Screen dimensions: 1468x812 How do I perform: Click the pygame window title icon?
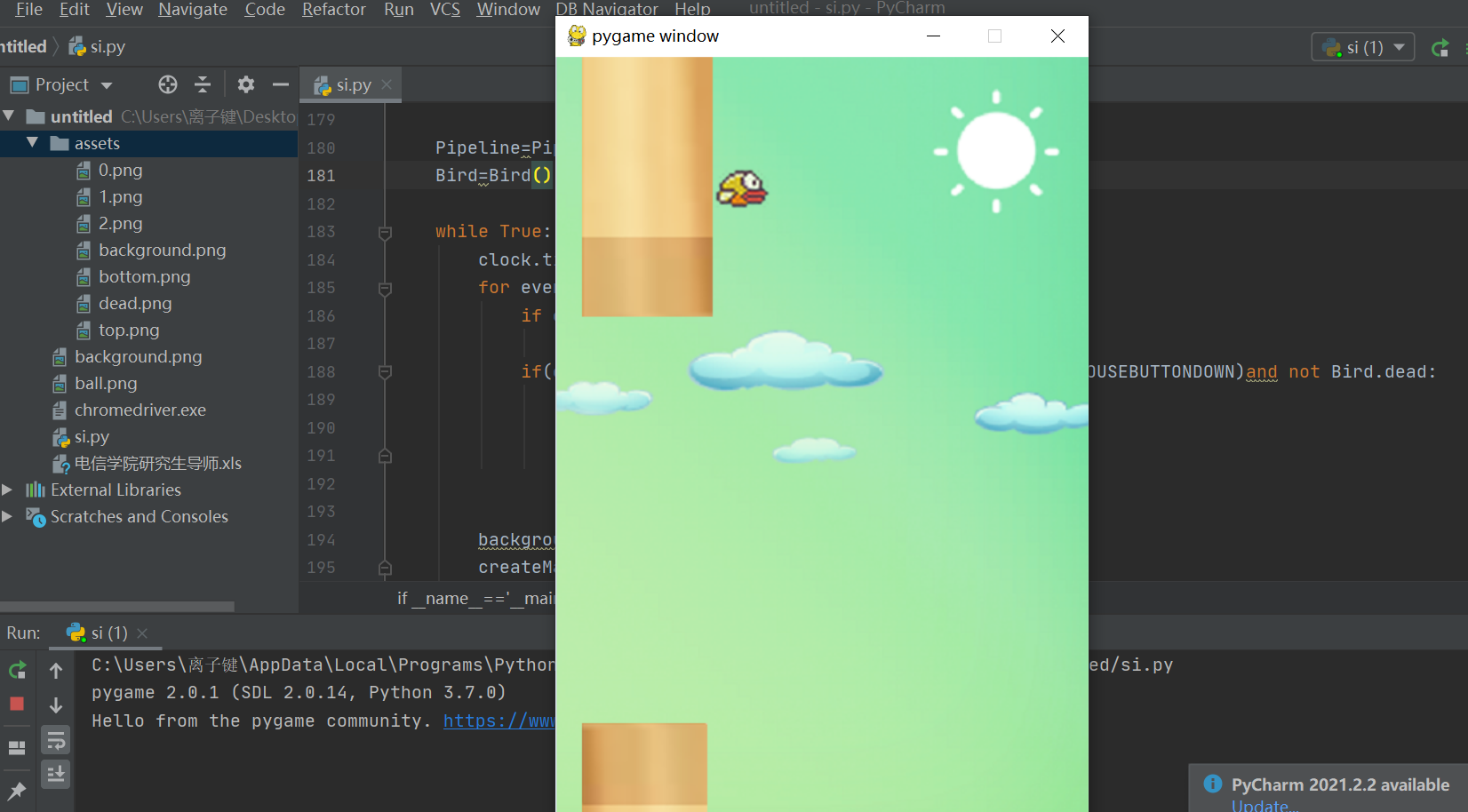tap(577, 36)
